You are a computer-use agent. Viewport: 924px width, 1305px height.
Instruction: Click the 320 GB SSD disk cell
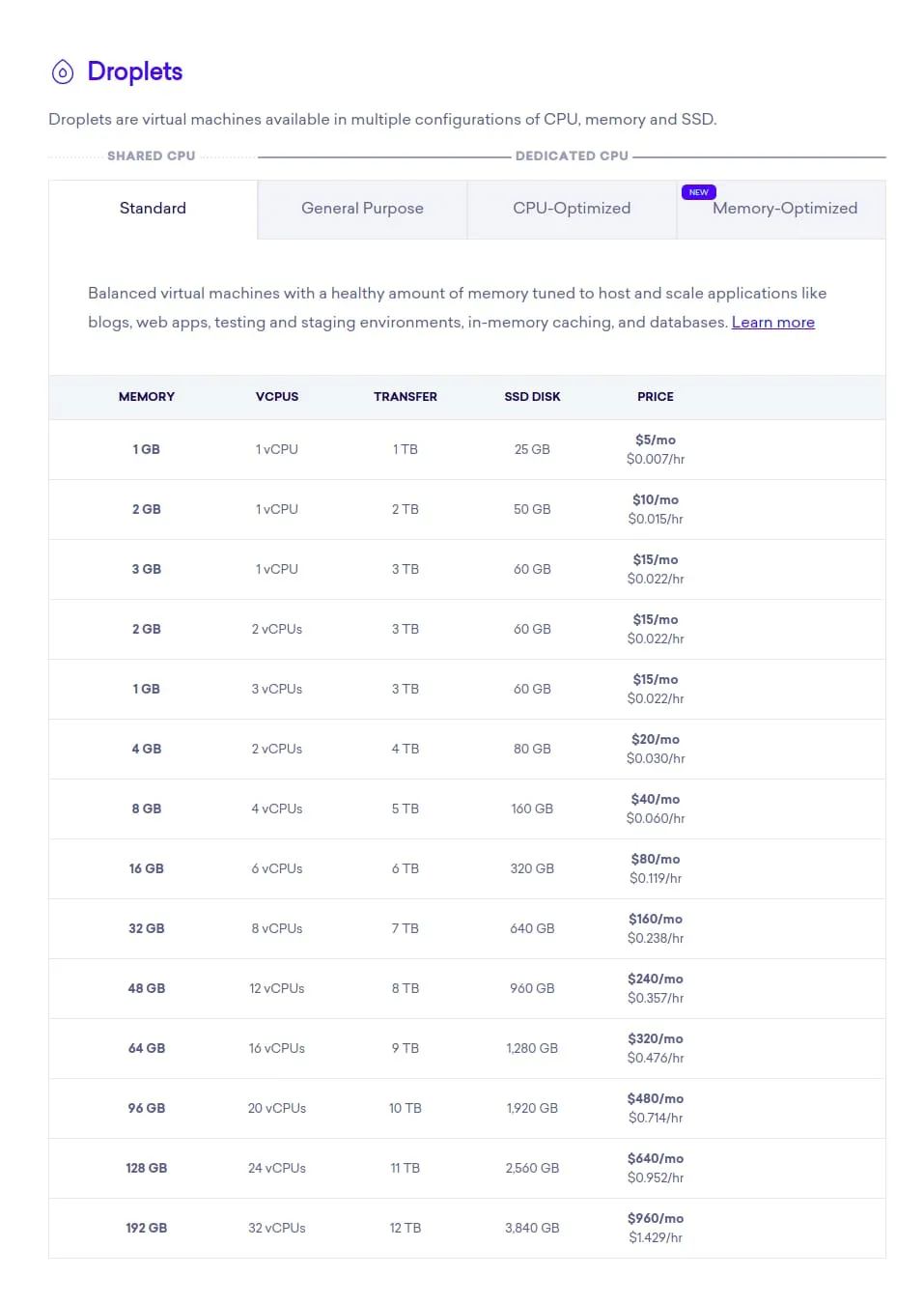(532, 869)
